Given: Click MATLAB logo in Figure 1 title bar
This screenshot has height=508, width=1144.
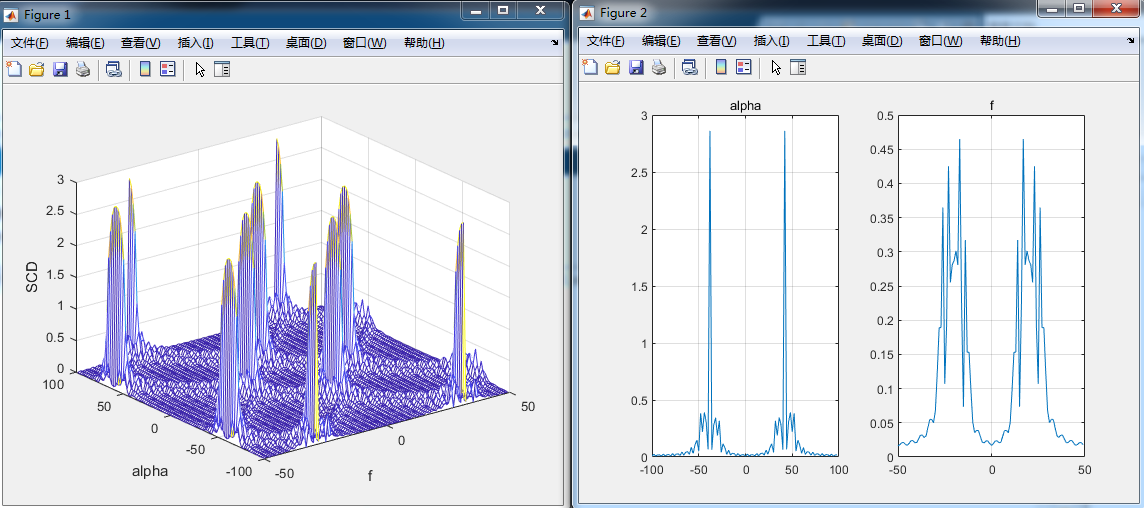Looking at the screenshot, I should point(12,15).
